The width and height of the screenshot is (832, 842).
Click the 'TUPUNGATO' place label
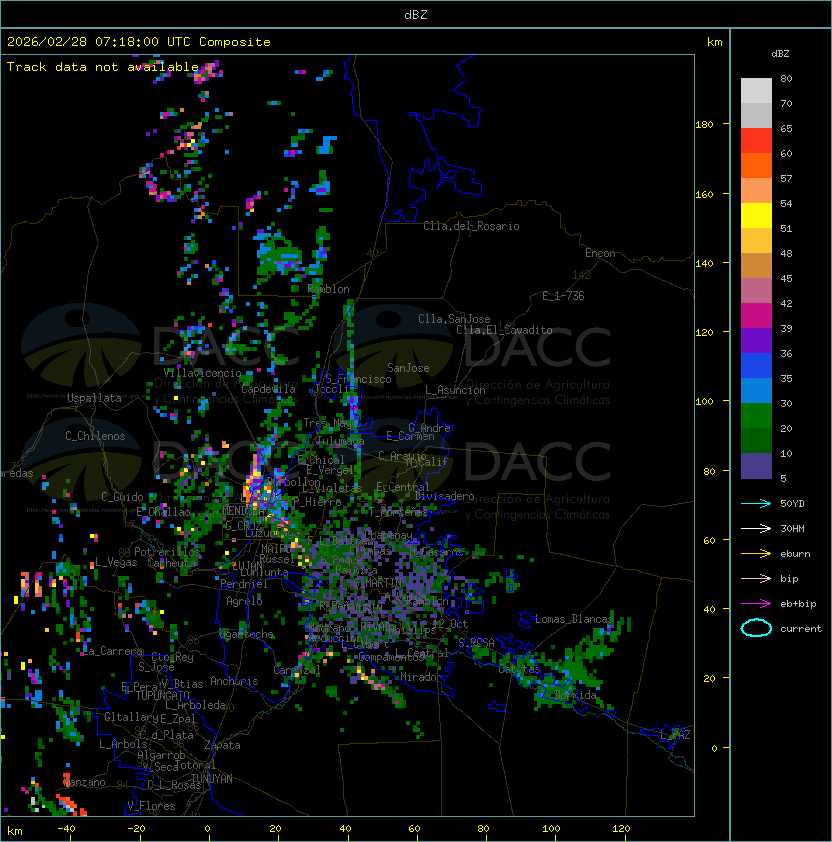(162, 696)
